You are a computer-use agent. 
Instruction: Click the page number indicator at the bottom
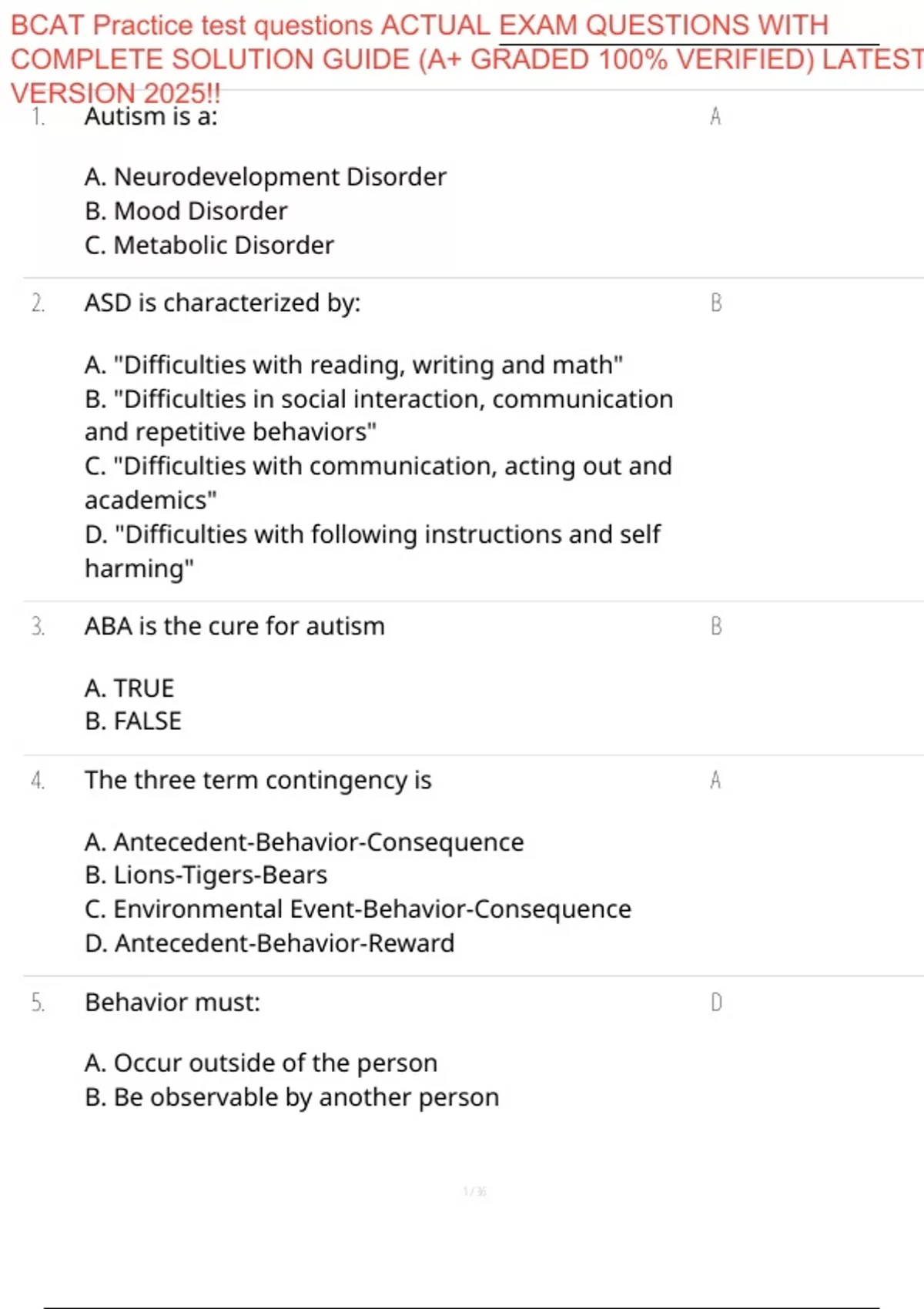pos(474,1191)
